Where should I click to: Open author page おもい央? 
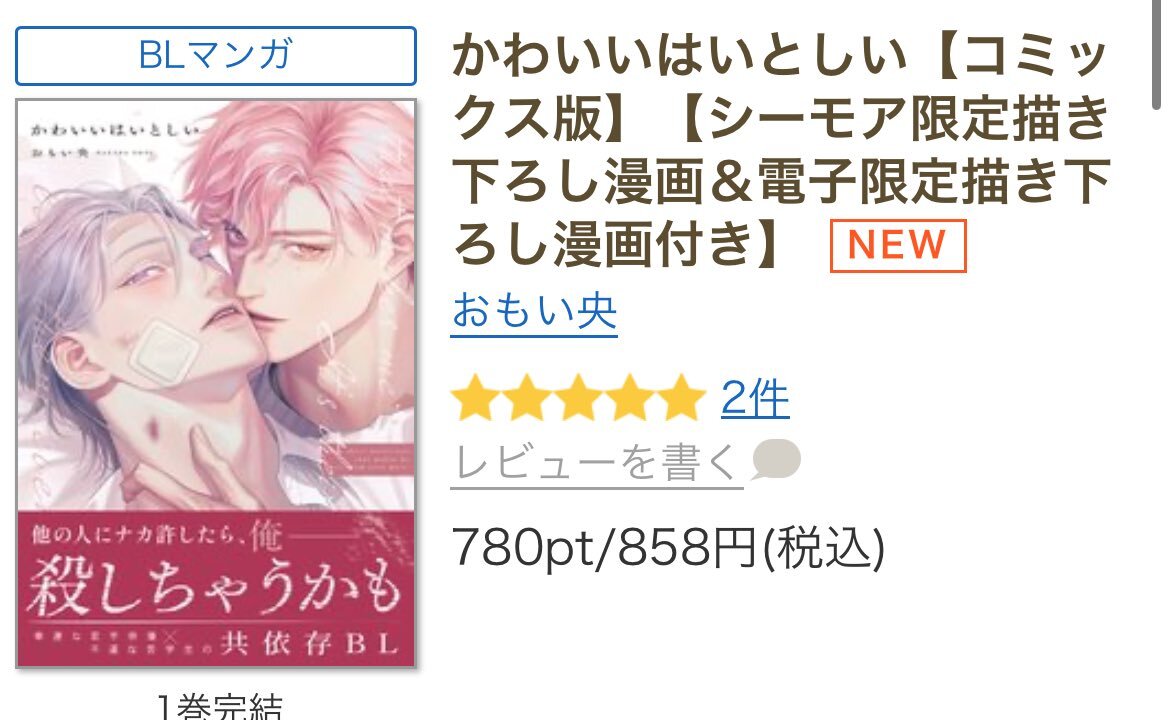coord(534,311)
